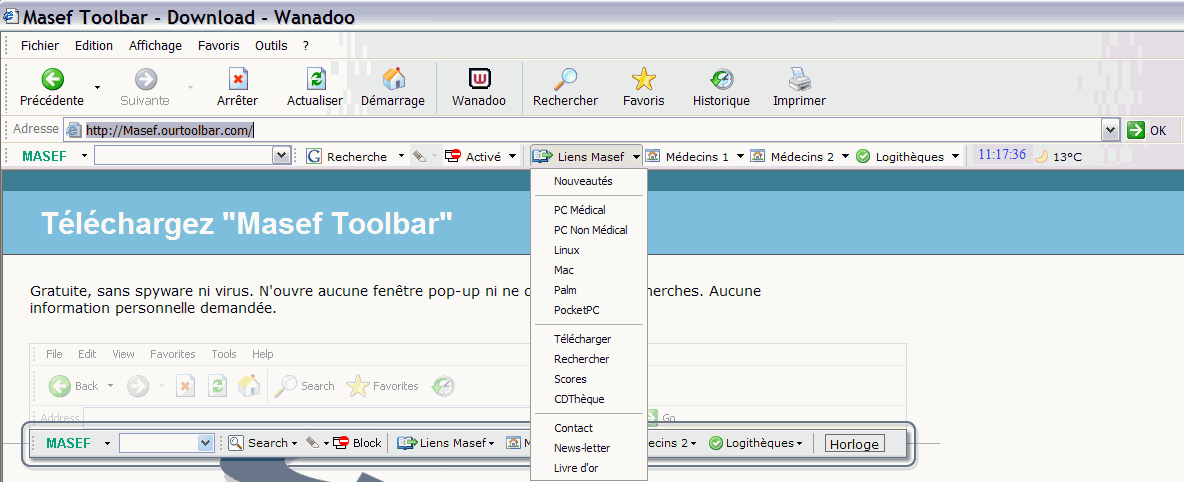Open the ? help menu
Screen dimensions: 1184x482
[306, 45]
